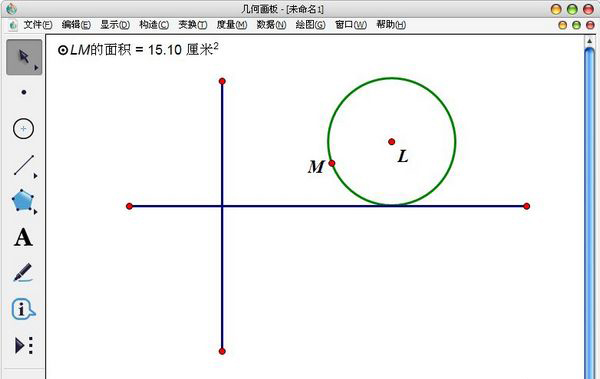The width and height of the screenshot is (600, 379).
Task: Open the 文件(F) menu
Action: [x=38, y=25]
